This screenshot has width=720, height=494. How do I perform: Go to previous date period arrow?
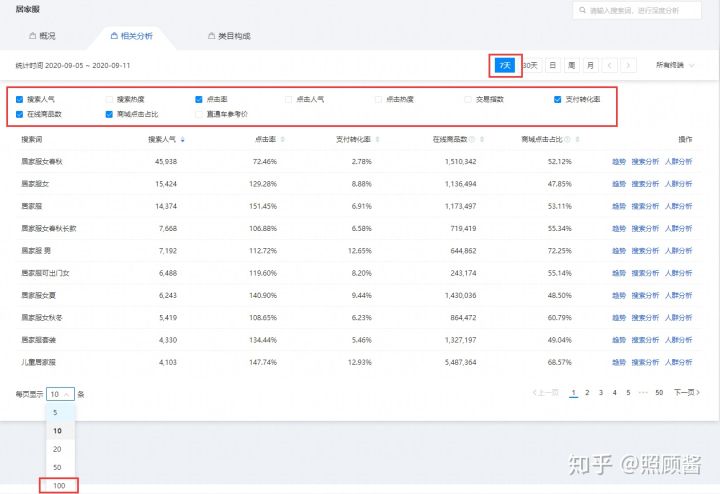coord(609,66)
